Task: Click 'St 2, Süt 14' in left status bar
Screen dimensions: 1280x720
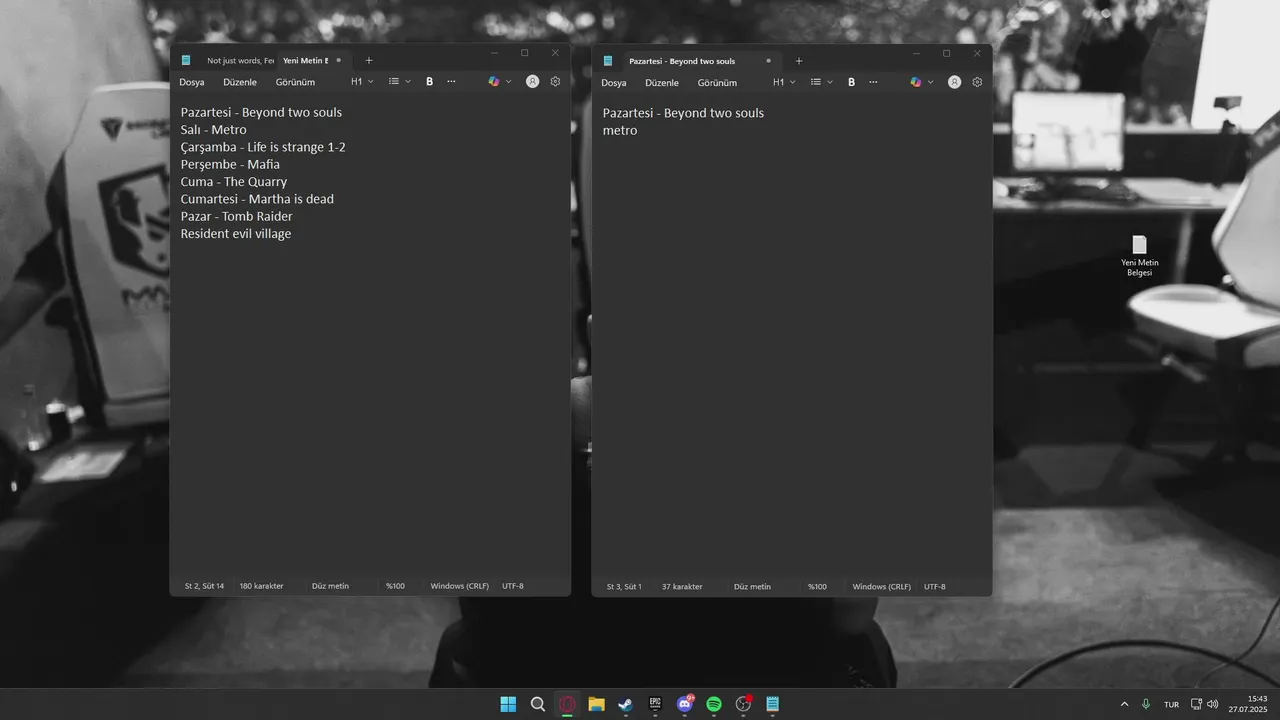Action: tap(204, 586)
